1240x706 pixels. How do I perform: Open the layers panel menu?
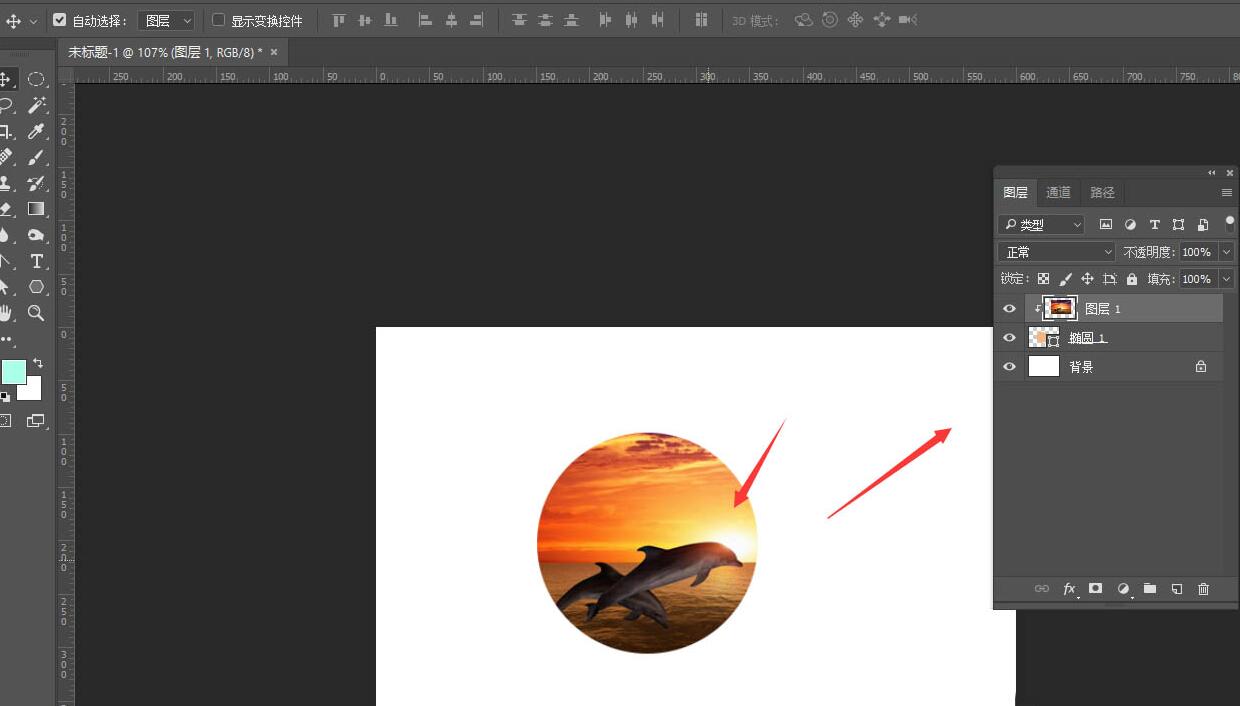pos(1227,192)
